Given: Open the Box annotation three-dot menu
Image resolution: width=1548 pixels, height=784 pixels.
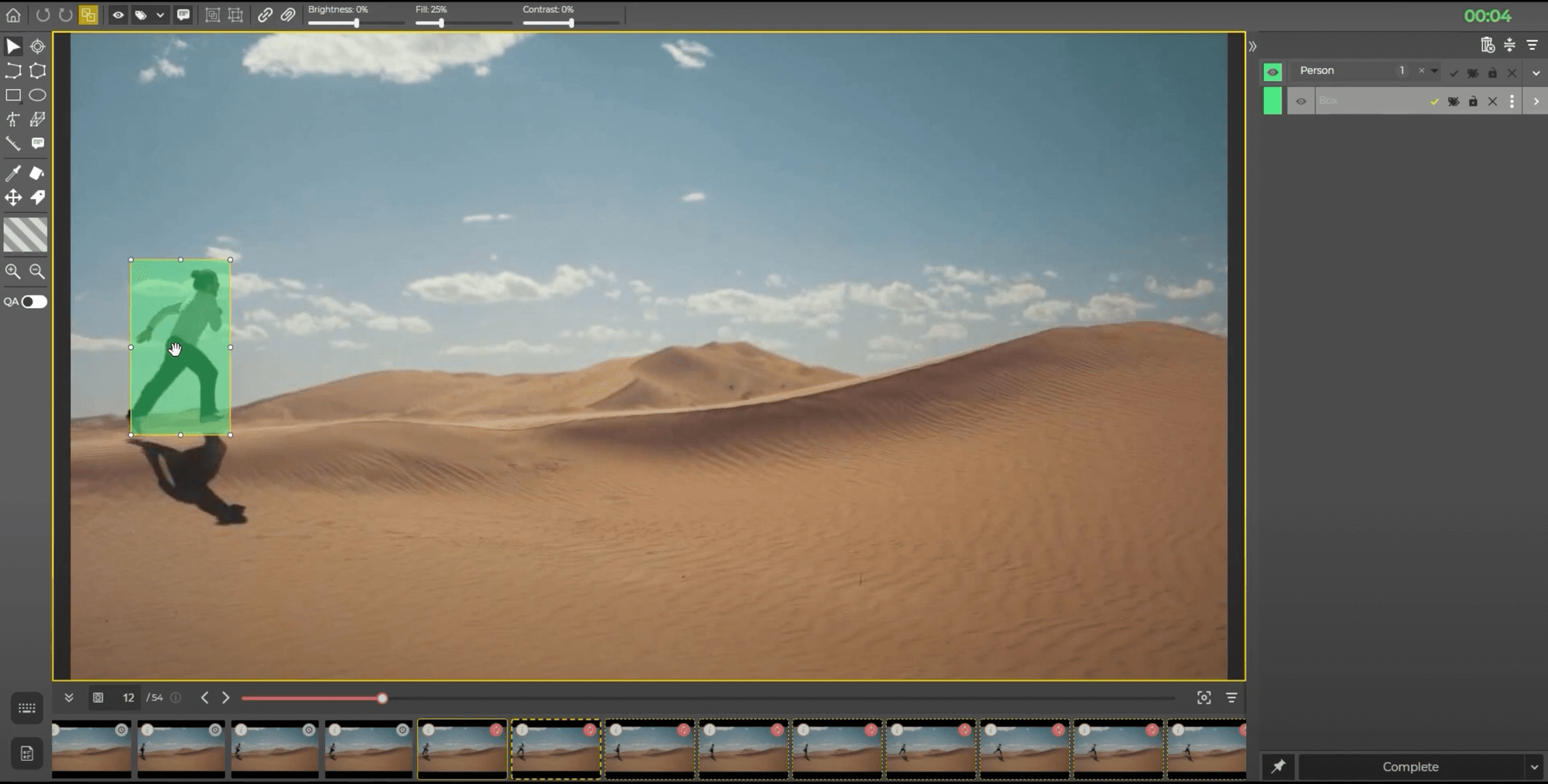Looking at the screenshot, I should (x=1512, y=101).
